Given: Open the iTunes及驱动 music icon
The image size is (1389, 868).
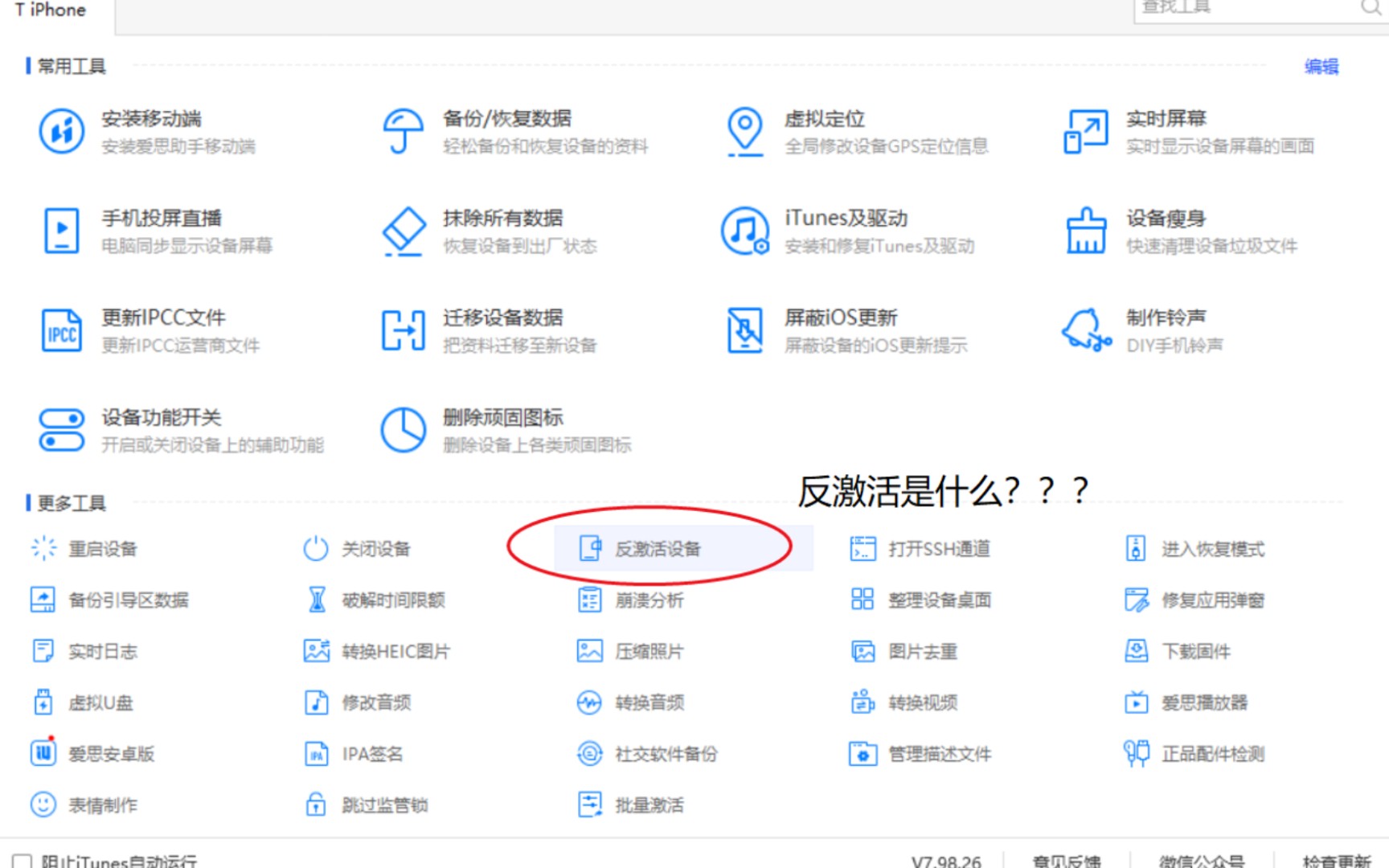Looking at the screenshot, I should (x=745, y=231).
